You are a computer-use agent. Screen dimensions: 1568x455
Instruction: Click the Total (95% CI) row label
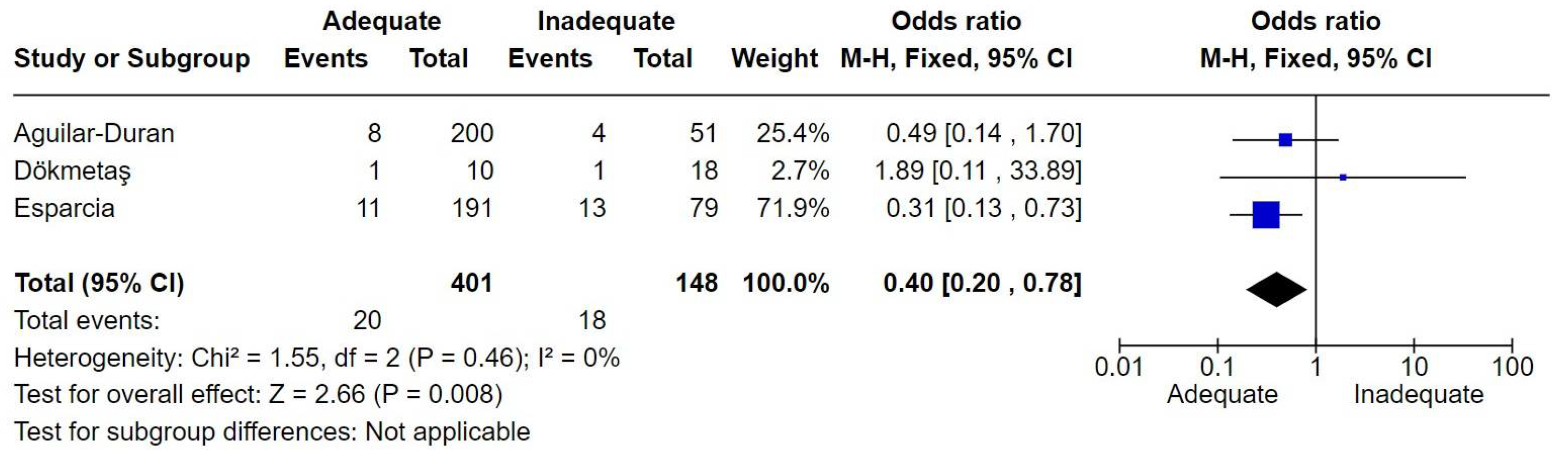point(99,284)
